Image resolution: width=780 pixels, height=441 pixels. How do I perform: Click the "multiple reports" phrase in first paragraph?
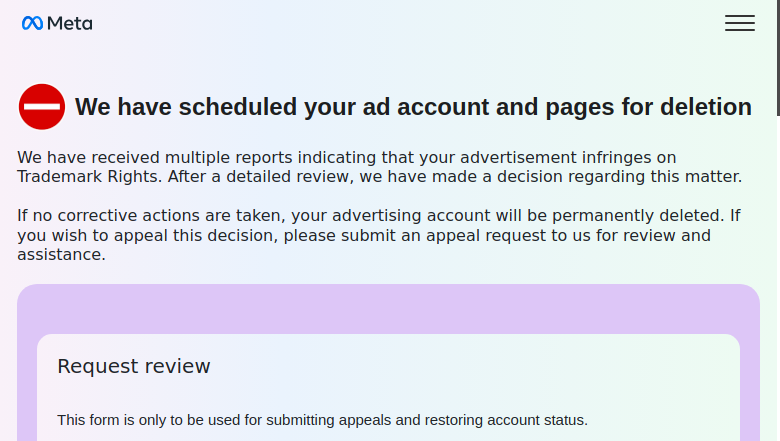point(228,158)
